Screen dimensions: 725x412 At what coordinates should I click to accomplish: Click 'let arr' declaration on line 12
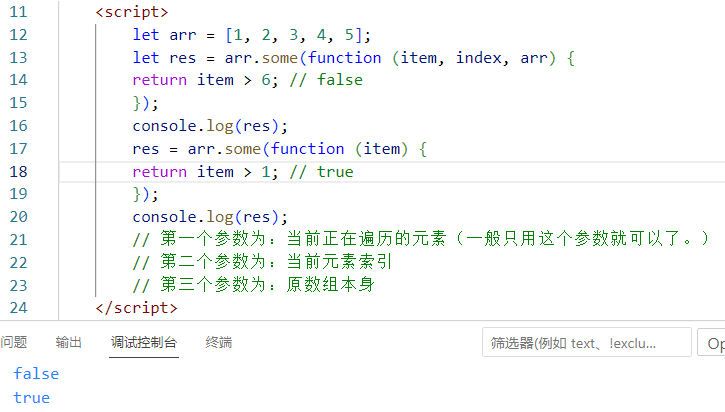(x=164, y=35)
